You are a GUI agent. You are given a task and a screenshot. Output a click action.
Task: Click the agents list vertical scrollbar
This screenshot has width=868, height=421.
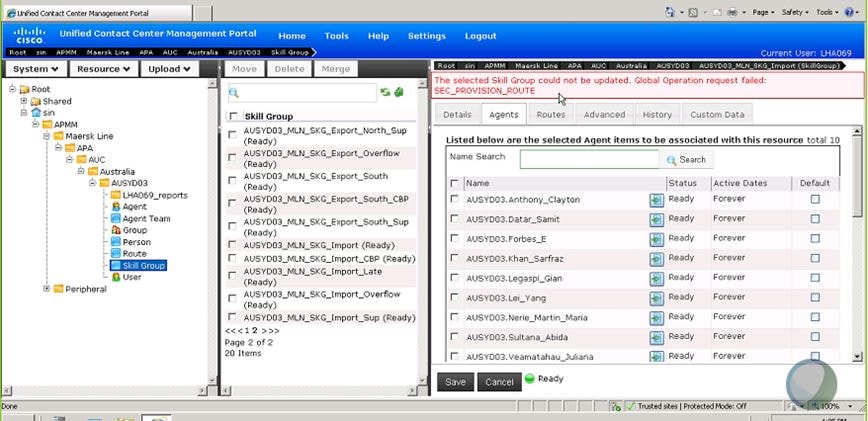[x=857, y=178]
